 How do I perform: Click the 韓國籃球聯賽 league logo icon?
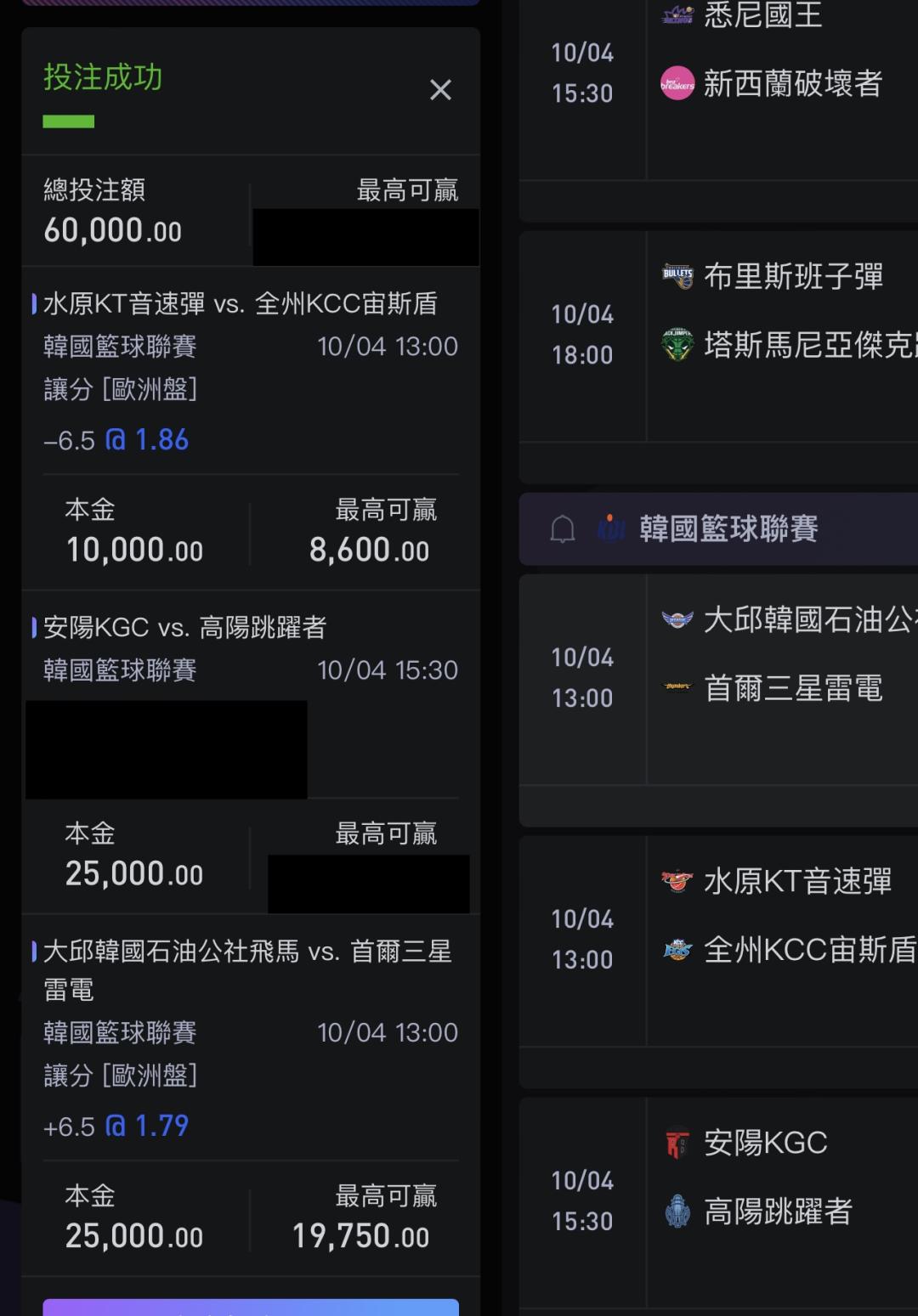[x=611, y=528]
